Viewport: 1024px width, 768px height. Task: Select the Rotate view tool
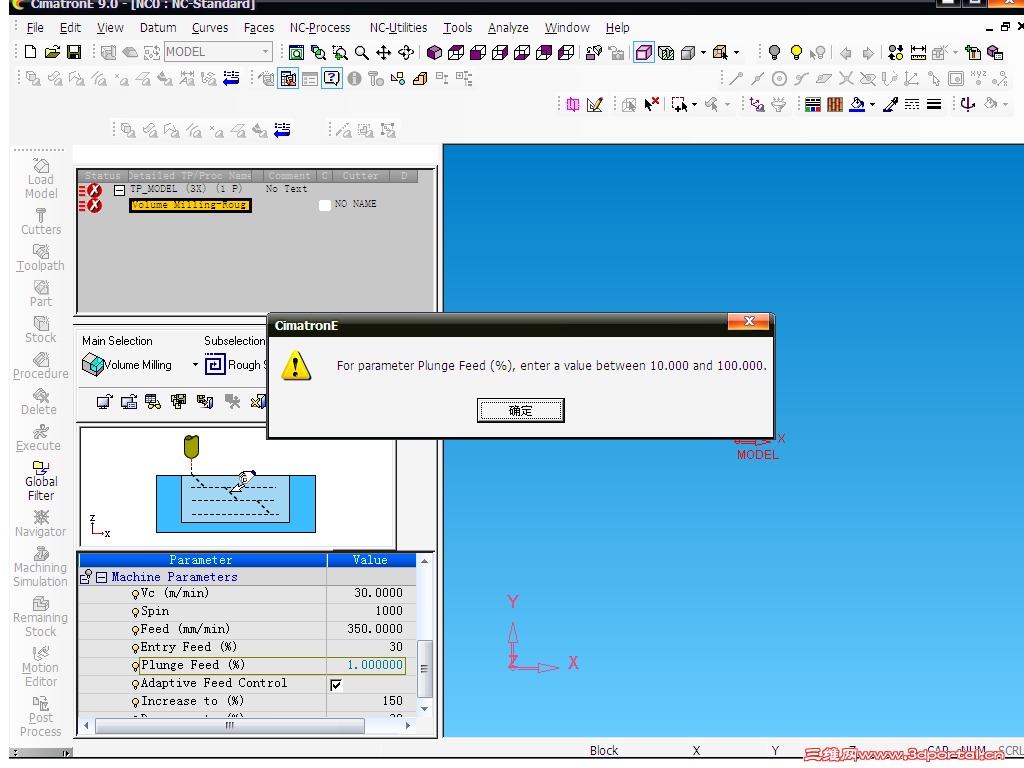pyautogui.click(x=406, y=53)
